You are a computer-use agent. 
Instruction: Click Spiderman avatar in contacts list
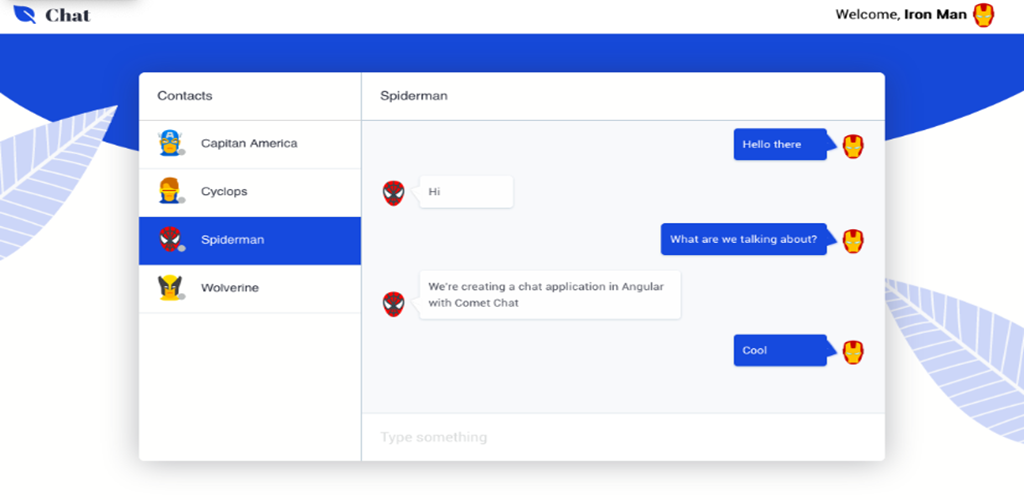pos(170,239)
